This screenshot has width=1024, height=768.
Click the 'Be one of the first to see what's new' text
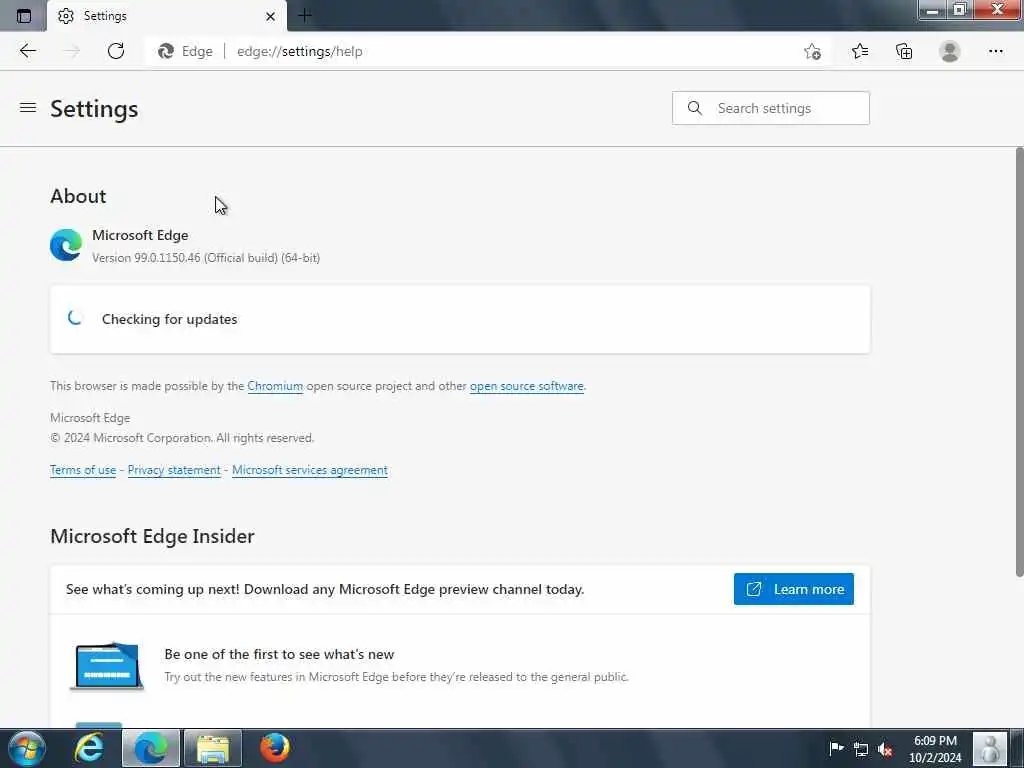(280, 654)
